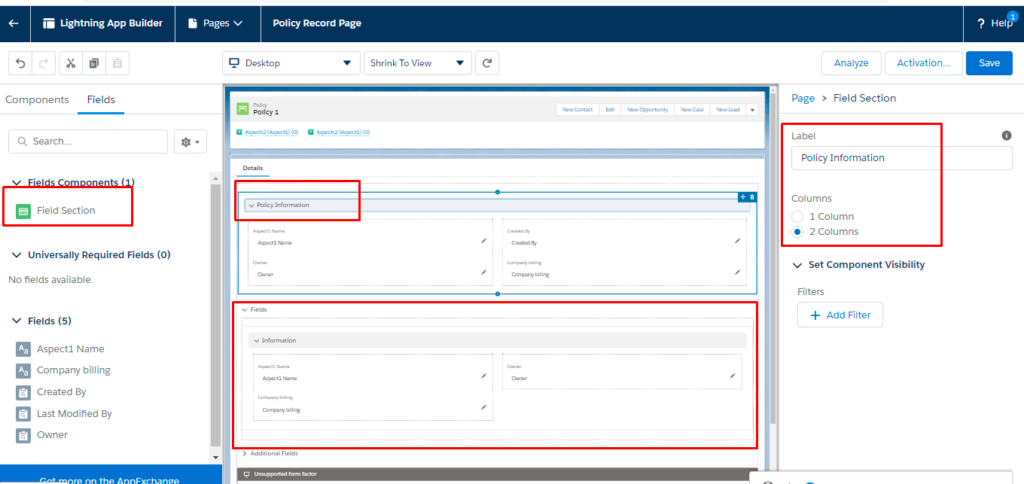1024x484 pixels.
Task: Click the left panel vertical scrollbar
Action: coord(216,314)
